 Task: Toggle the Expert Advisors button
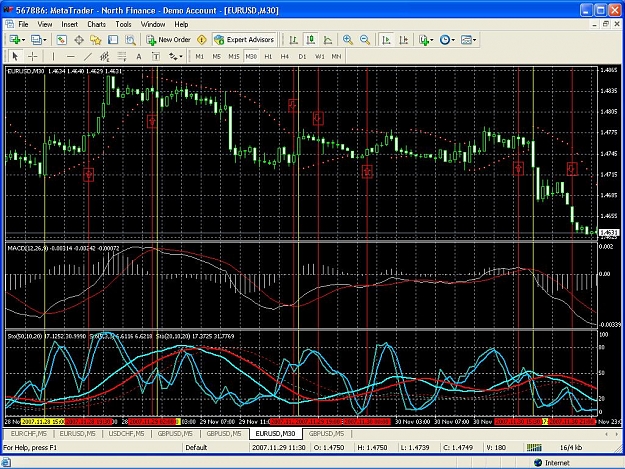(244, 40)
